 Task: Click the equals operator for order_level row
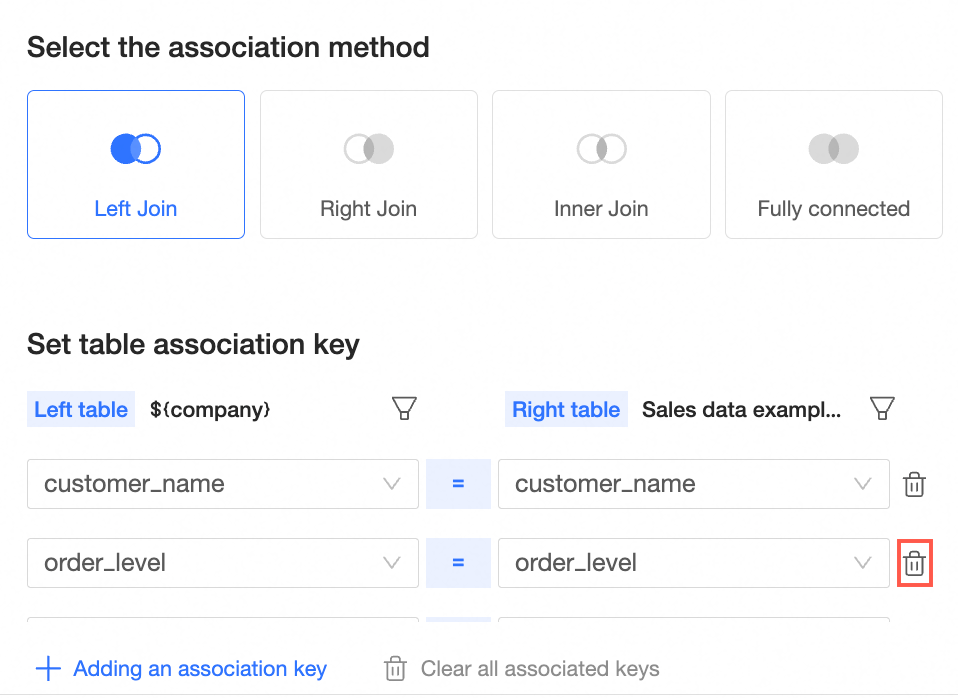458,563
